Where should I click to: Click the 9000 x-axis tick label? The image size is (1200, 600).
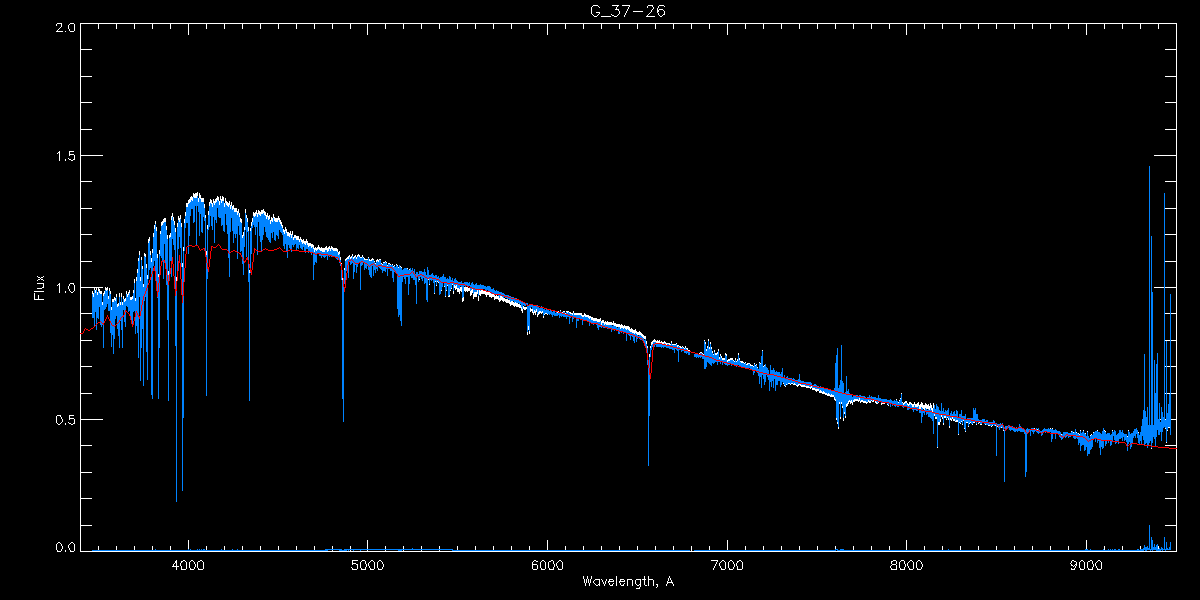(1086, 565)
